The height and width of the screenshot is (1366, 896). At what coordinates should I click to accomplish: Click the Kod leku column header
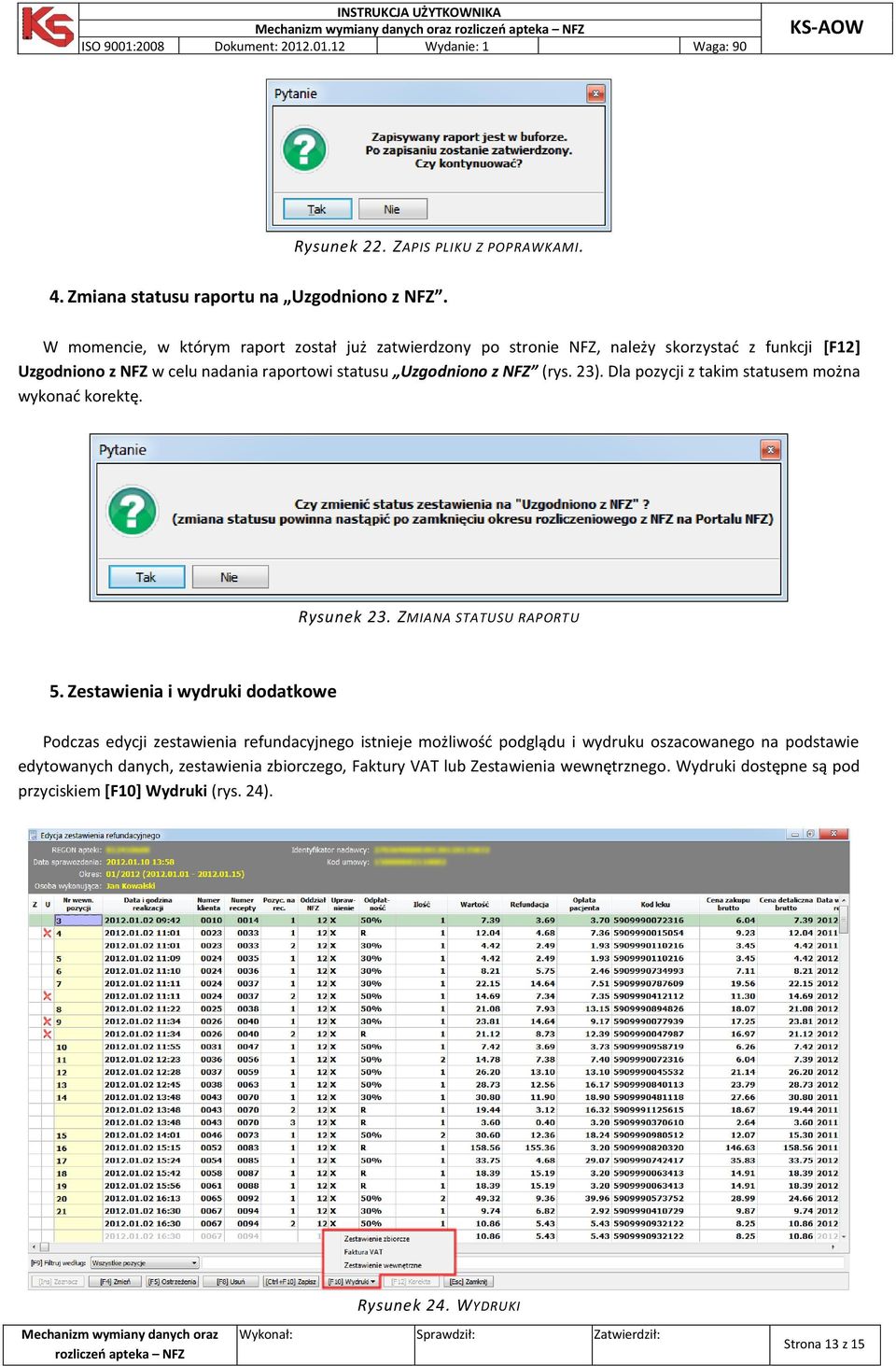click(x=655, y=904)
